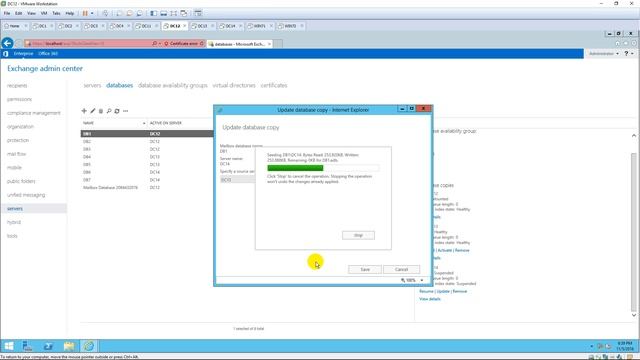Open PowerShell from the taskbar
Image resolution: width=640 pixels, height=360 pixels.
(48, 346)
